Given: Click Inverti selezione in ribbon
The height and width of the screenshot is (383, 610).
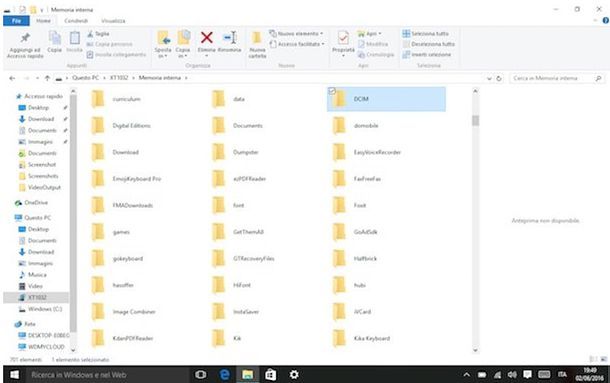Looking at the screenshot, I should 427,54.
